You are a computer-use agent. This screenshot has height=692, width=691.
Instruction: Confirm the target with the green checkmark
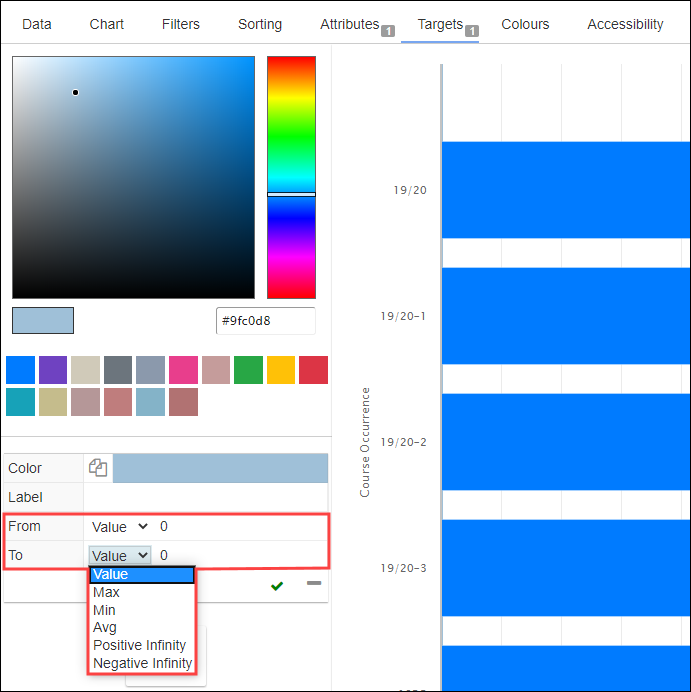[277, 585]
